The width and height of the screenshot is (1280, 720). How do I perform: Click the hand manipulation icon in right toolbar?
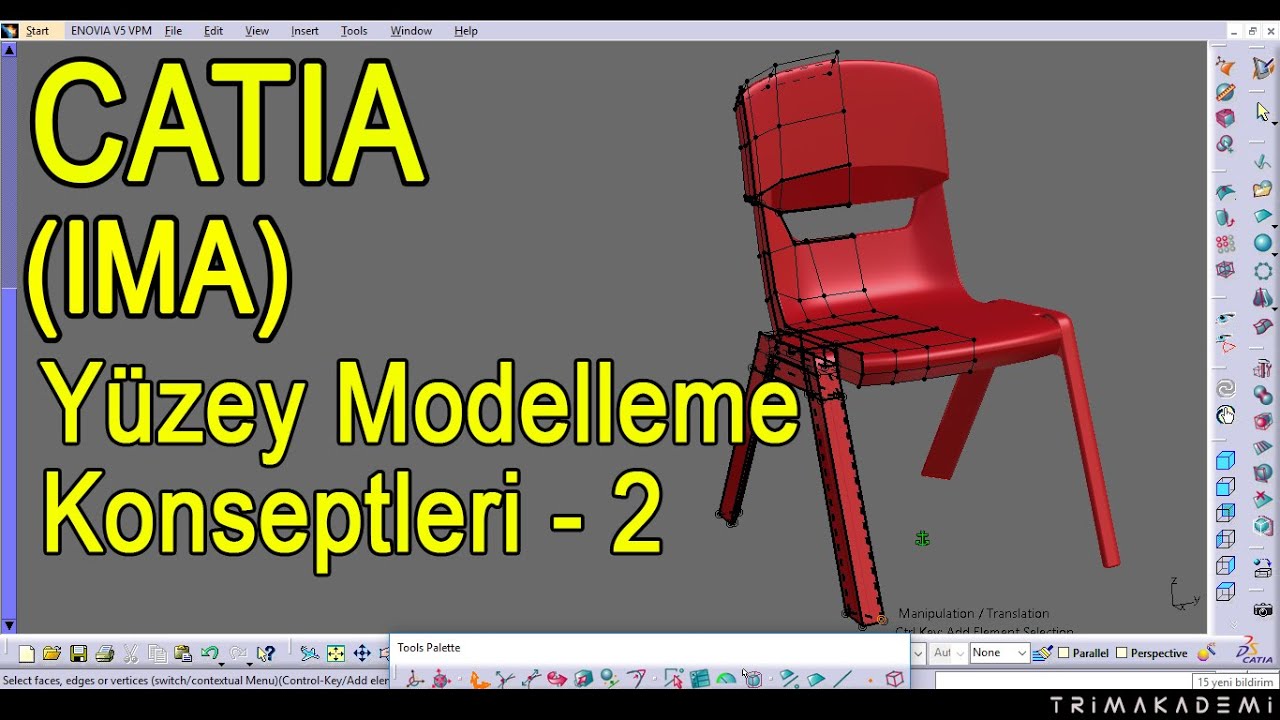coord(1225,415)
